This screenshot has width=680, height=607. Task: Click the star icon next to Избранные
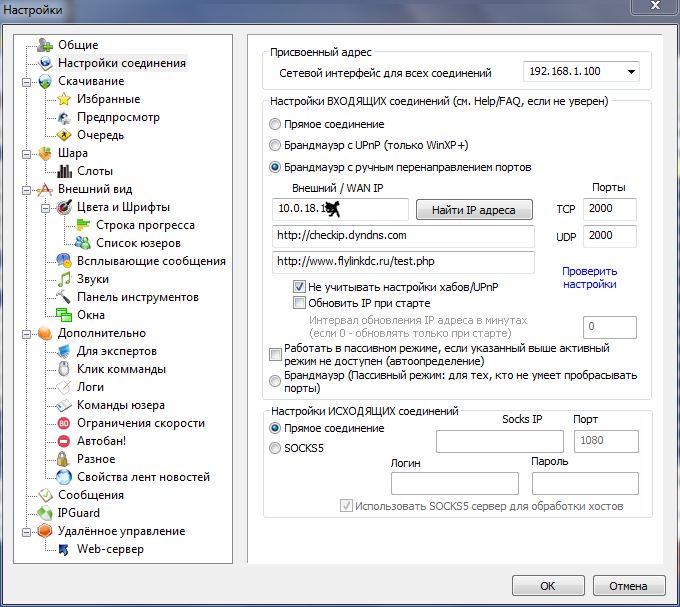pos(64,99)
